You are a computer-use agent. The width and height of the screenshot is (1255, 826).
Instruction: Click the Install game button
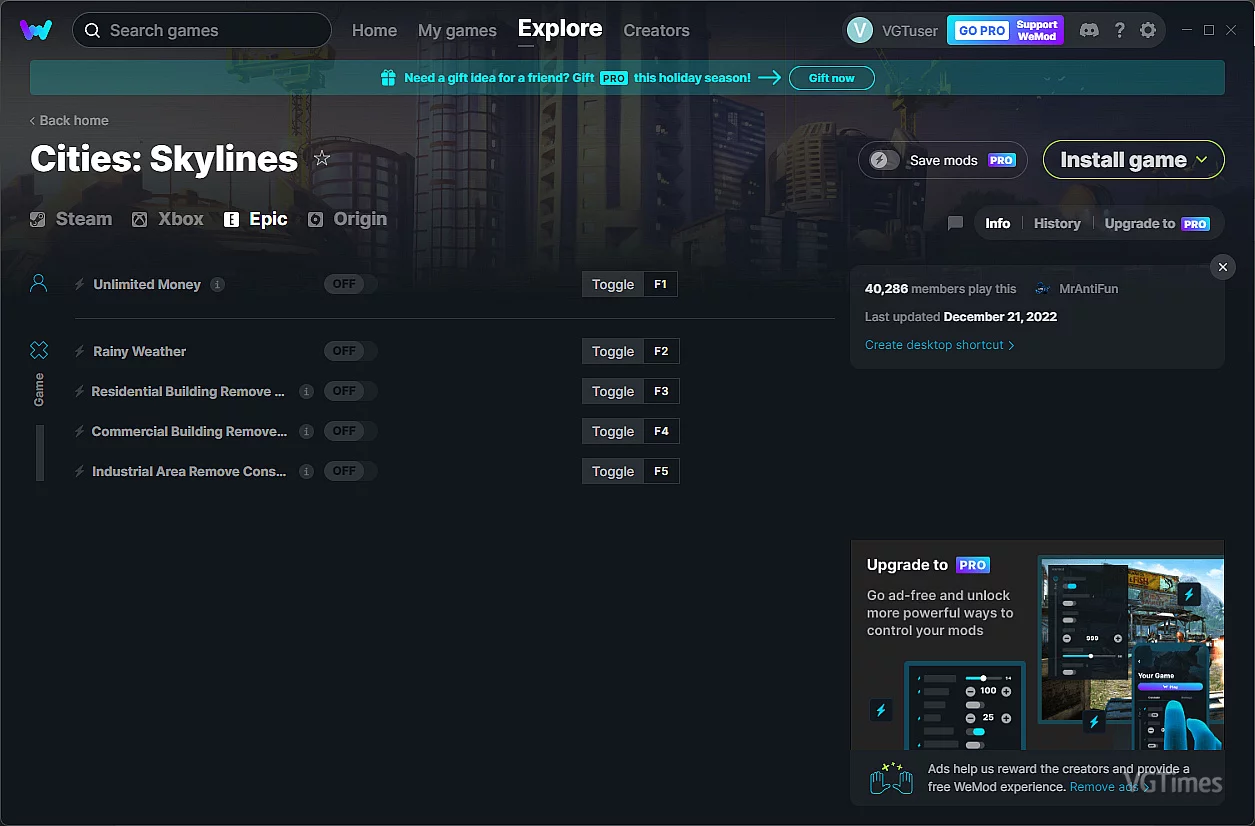click(x=1133, y=160)
